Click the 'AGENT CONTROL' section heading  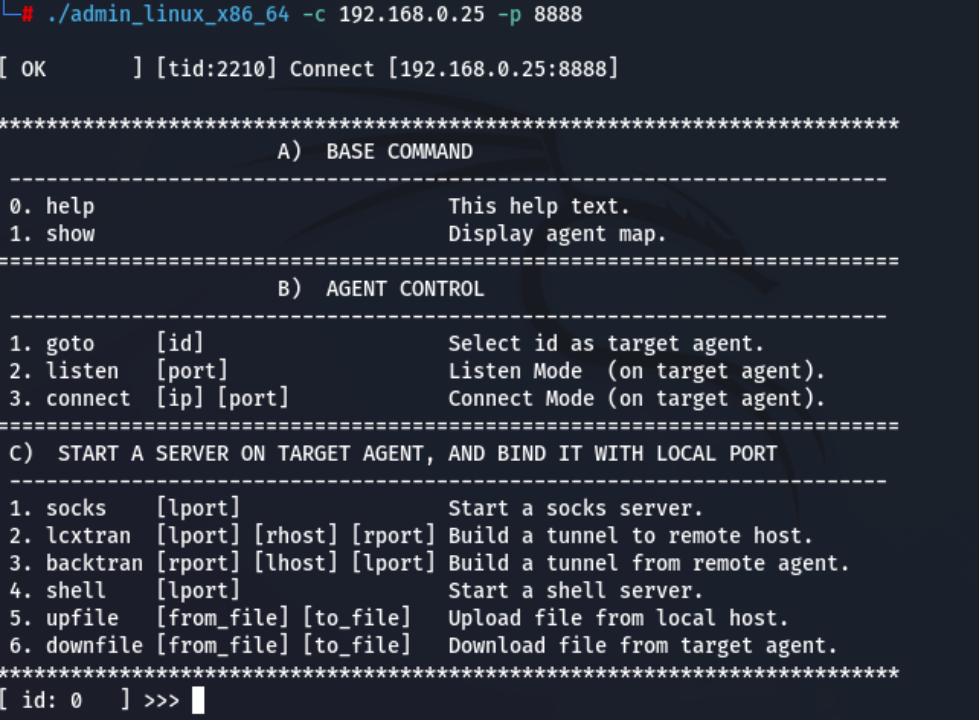pos(405,289)
